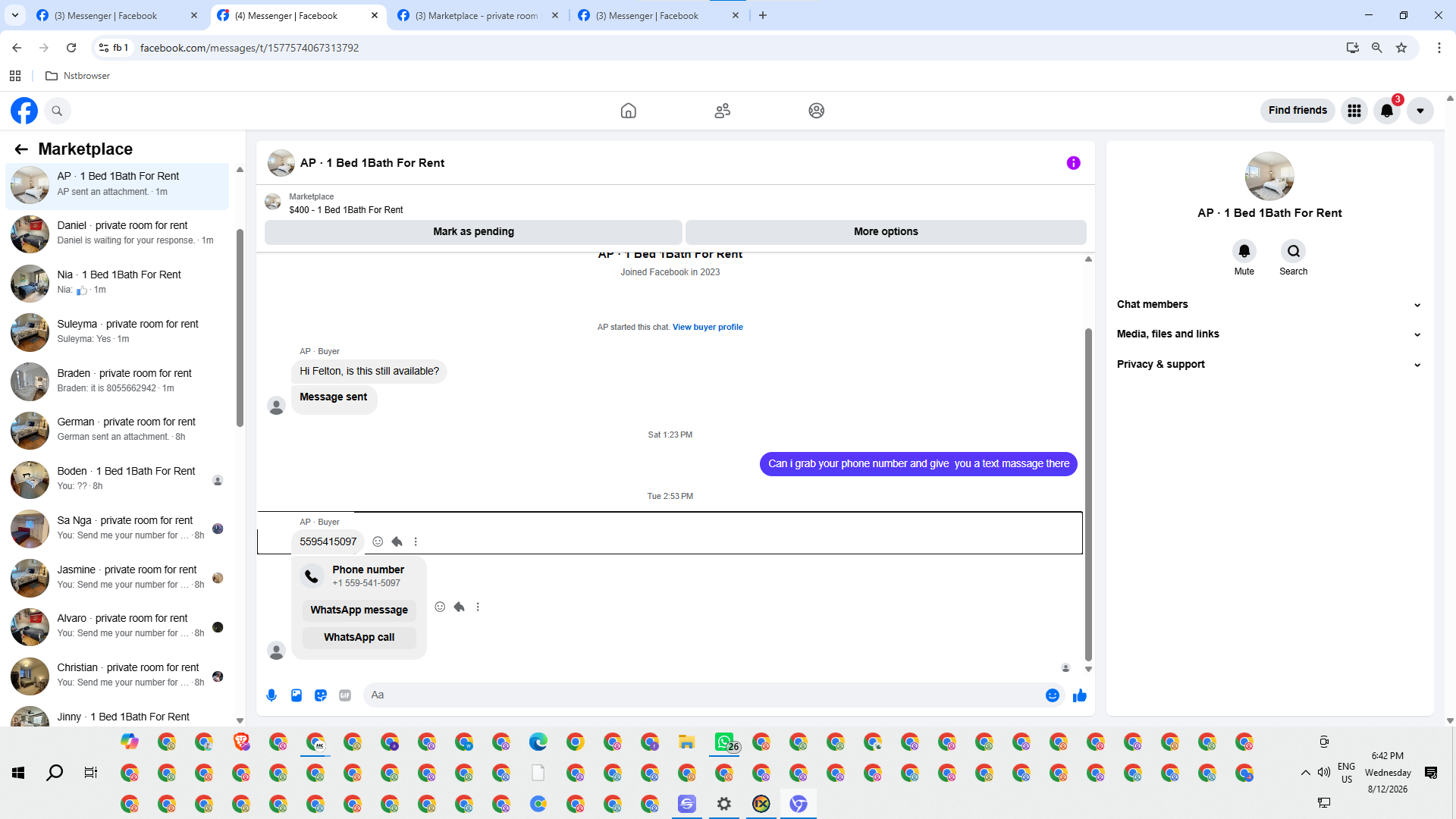
Task: Click the Mark as pending button
Action: [x=473, y=232]
